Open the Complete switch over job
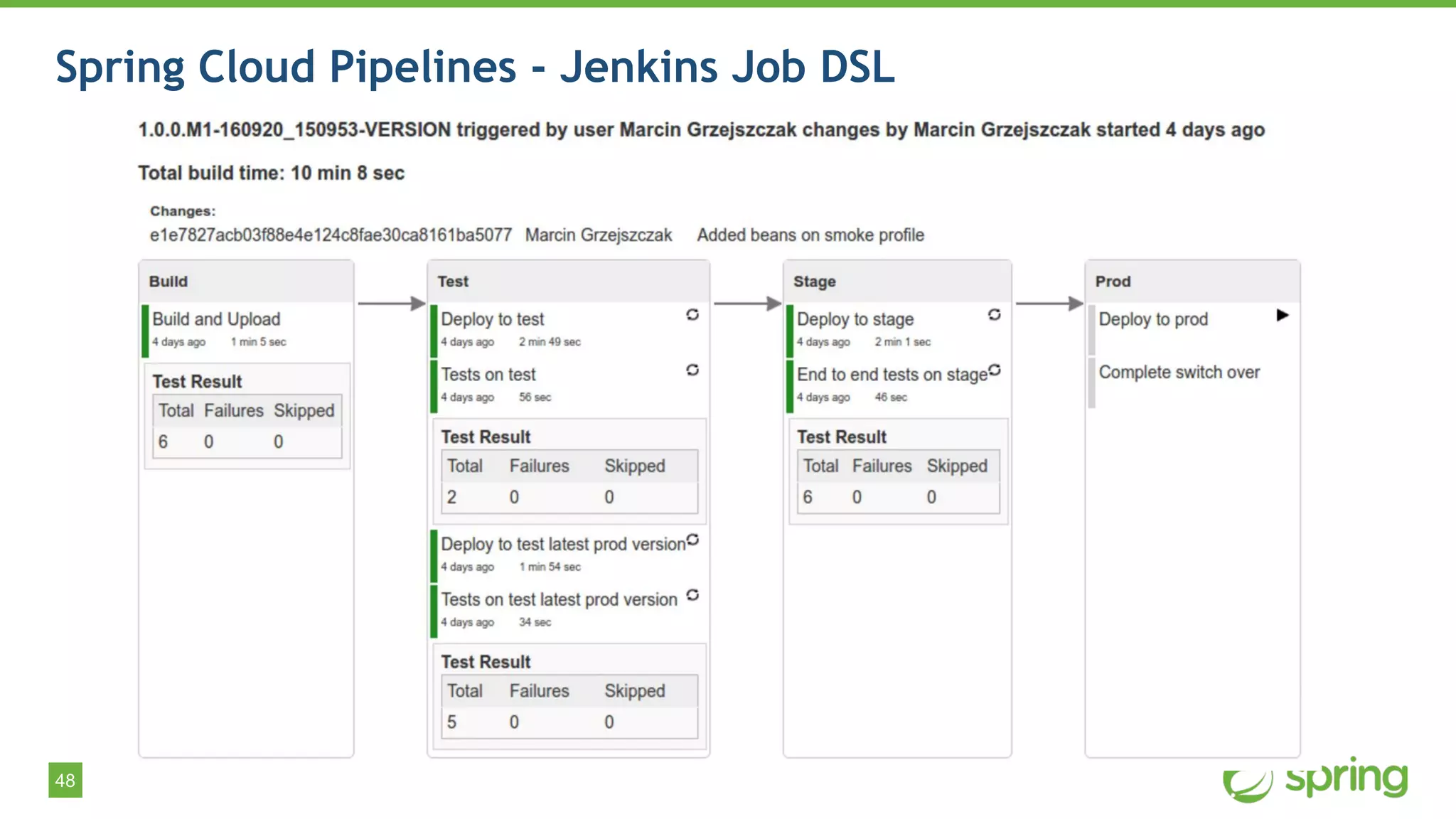 (x=1179, y=373)
